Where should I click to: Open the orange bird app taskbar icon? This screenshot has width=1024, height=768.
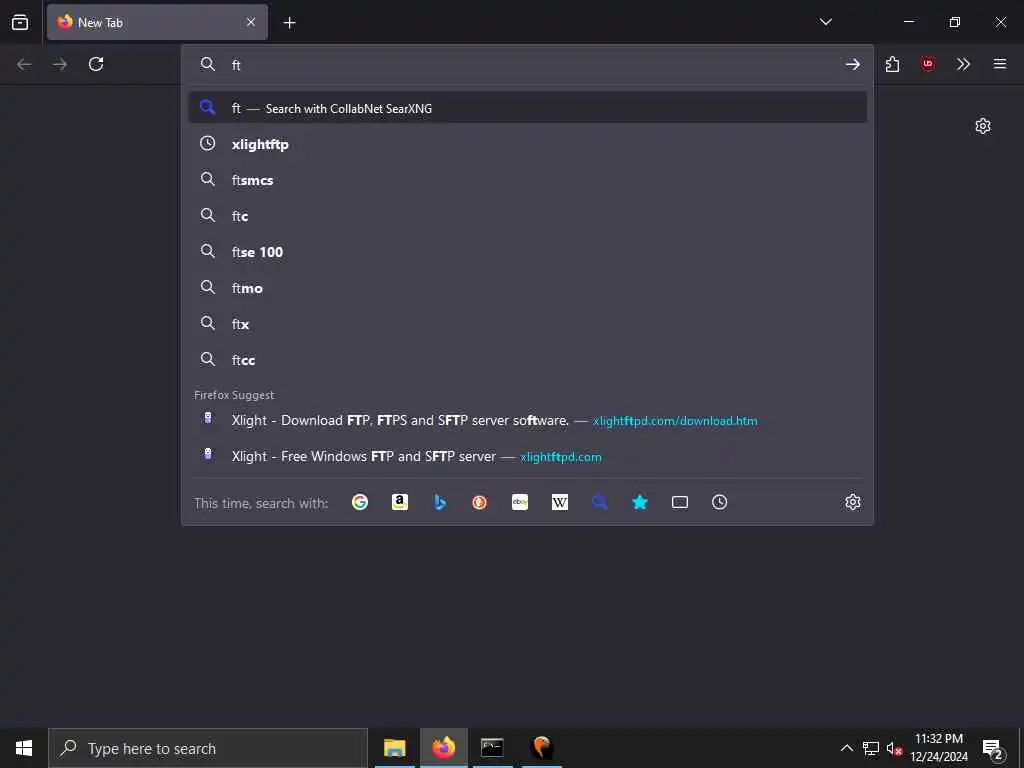[541, 748]
